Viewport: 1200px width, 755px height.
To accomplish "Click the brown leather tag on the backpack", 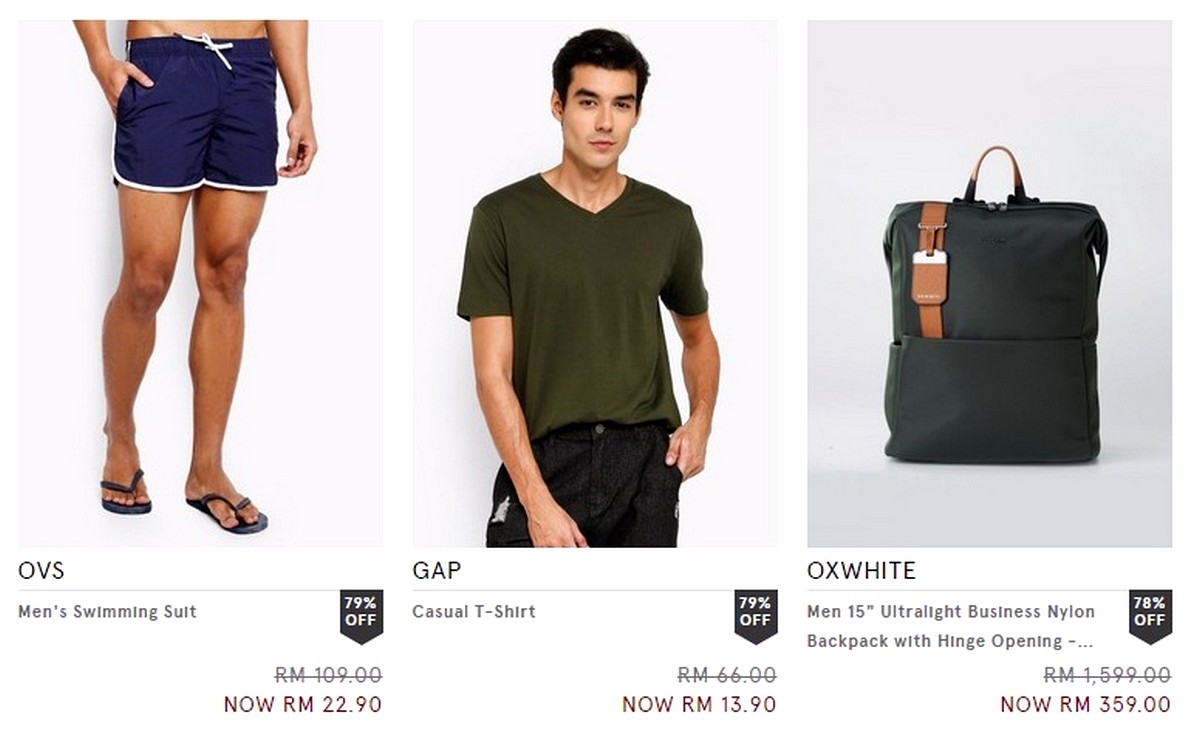I will [x=930, y=270].
